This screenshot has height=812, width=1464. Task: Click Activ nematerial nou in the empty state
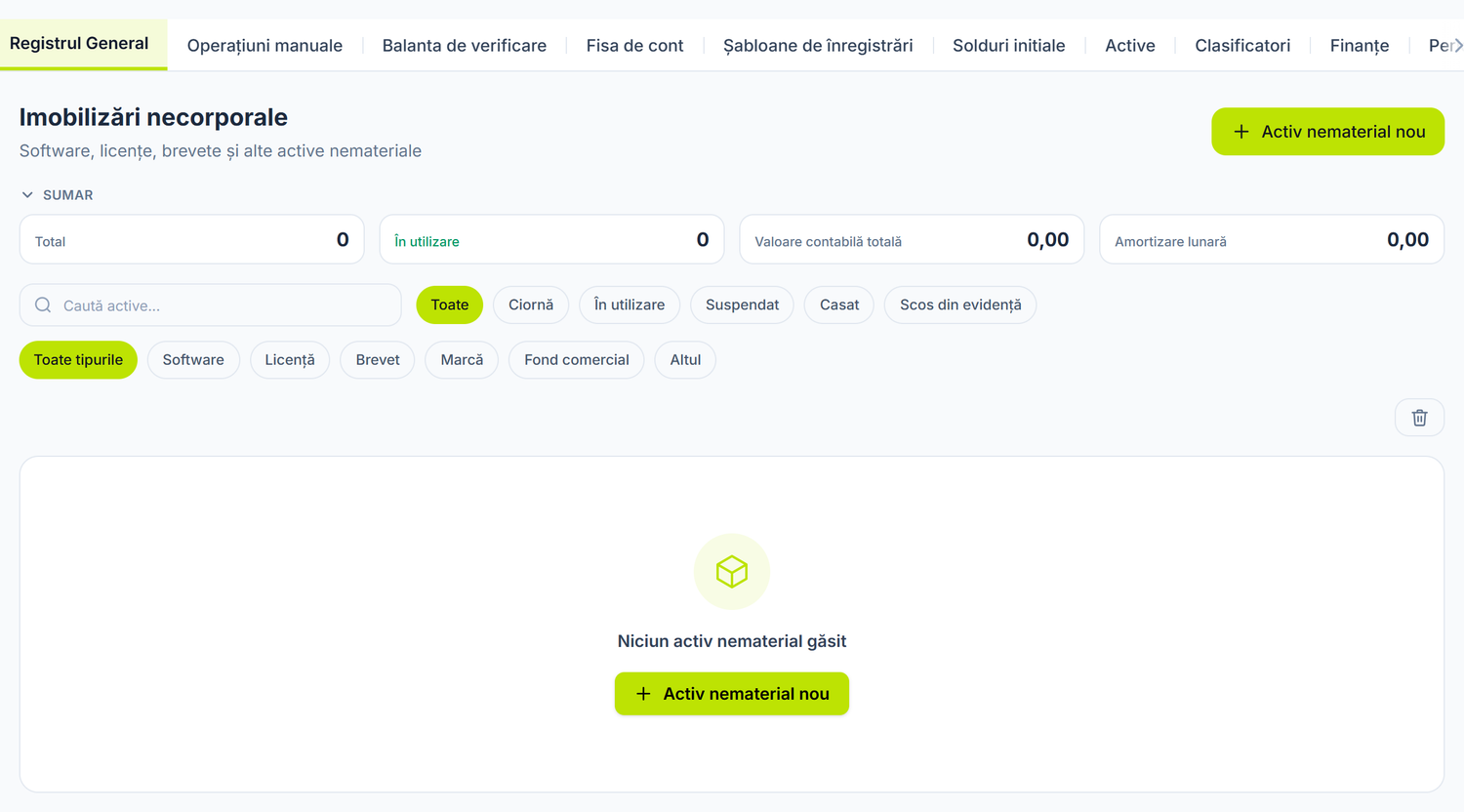pyautogui.click(x=732, y=694)
